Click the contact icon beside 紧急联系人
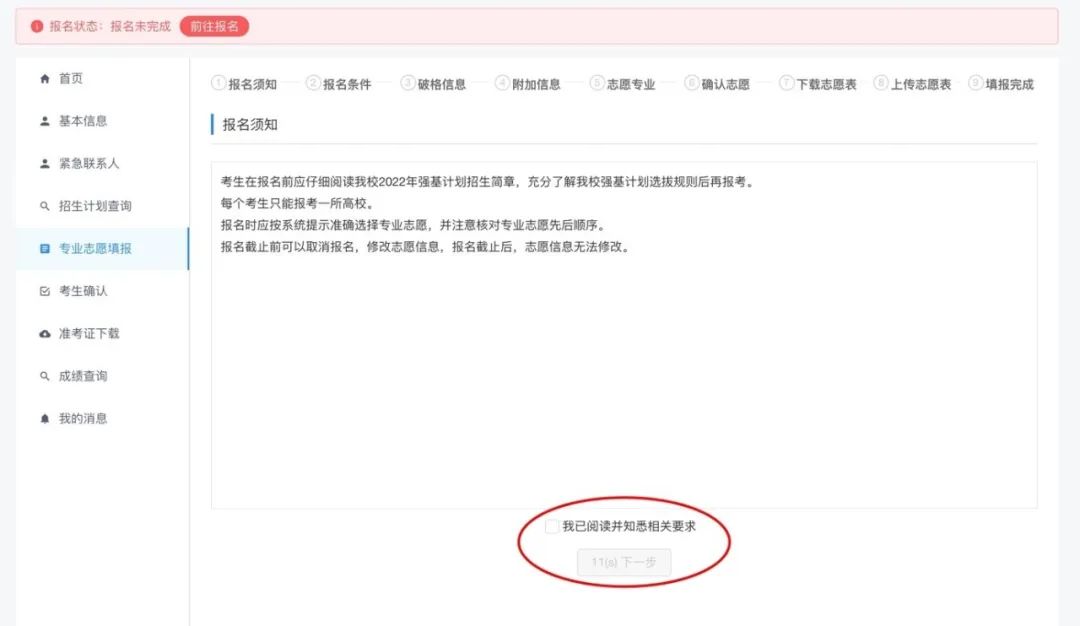The width and height of the screenshot is (1080, 626). click(43, 163)
